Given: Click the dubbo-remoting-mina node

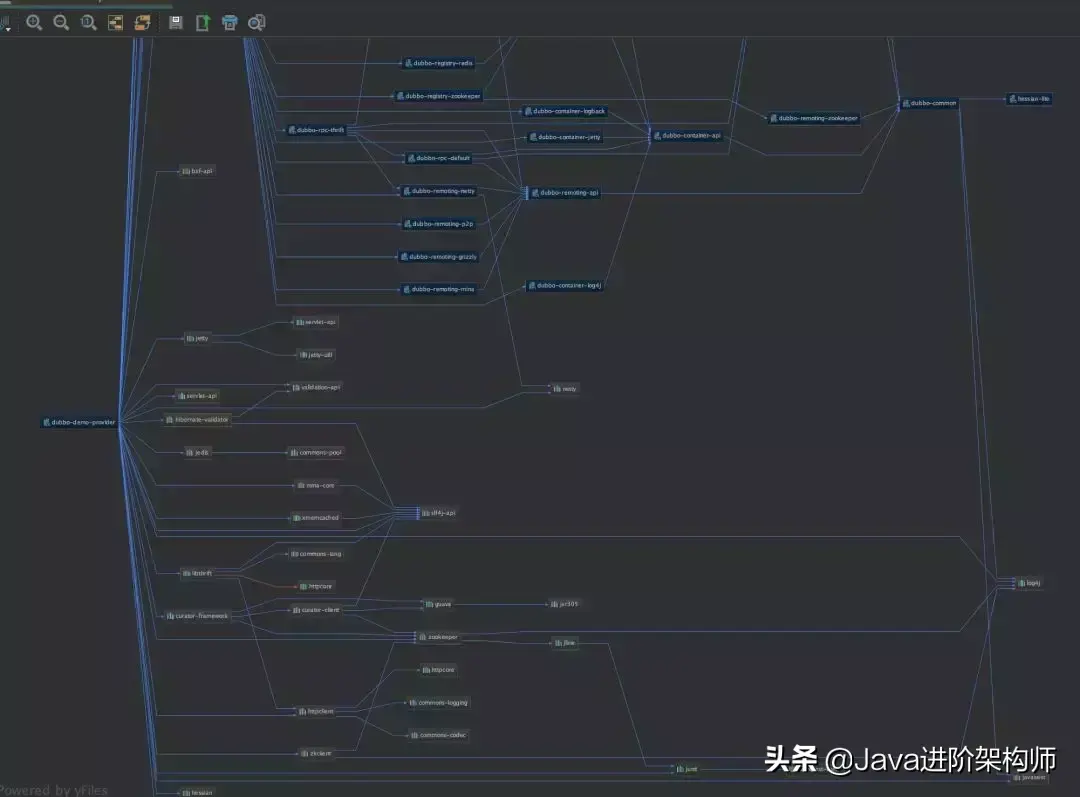Looking at the screenshot, I should pyautogui.click(x=439, y=289).
